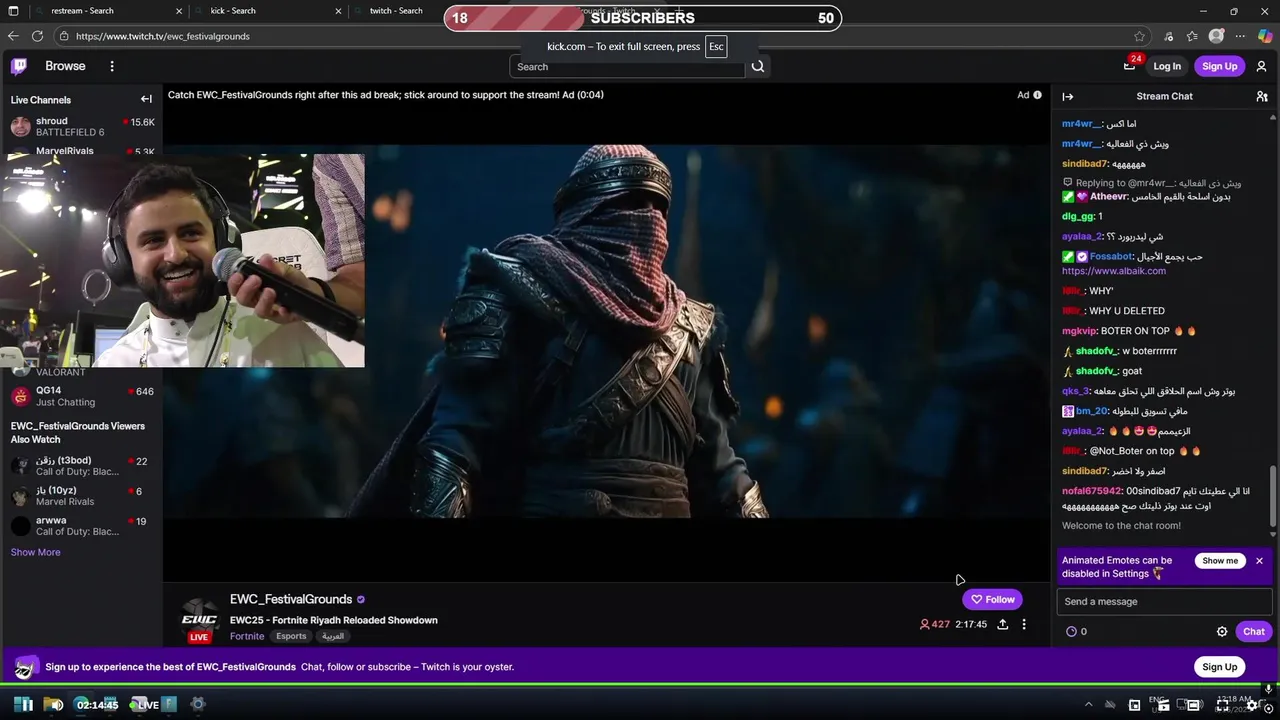The width and height of the screenshot is (1280, 720).
Task: Click the share stream icon
Action: click(x=1002, y=624)
